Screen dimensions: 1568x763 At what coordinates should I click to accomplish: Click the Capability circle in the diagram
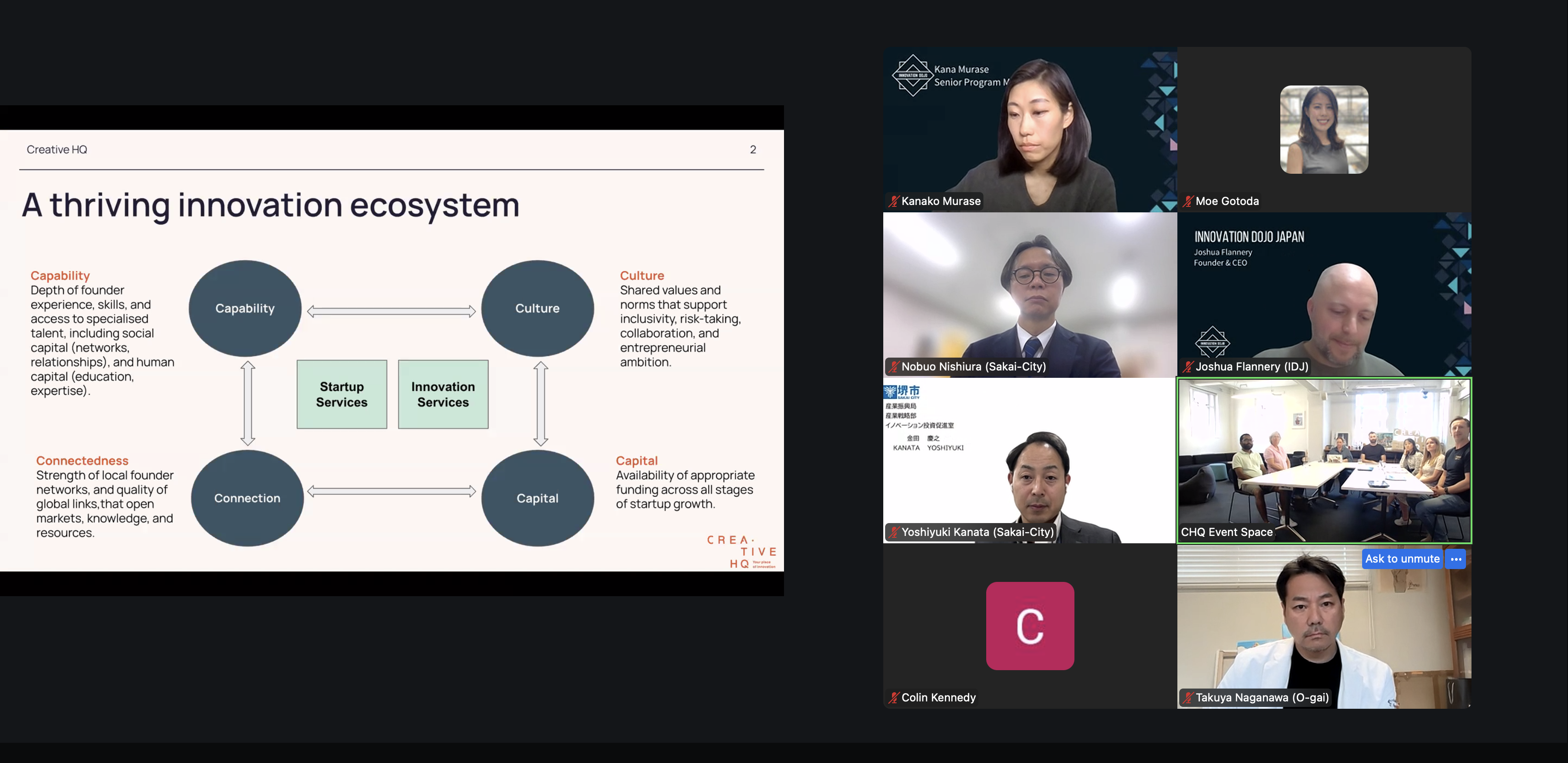coord(244,308)
